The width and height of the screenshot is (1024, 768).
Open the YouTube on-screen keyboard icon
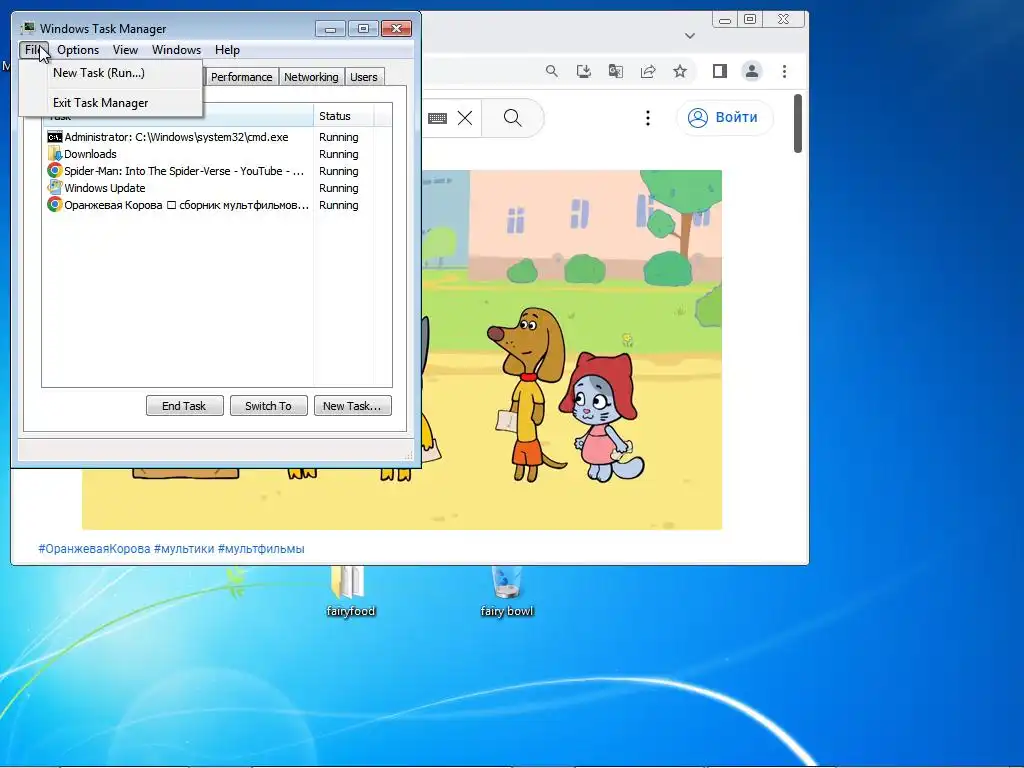coord(438,118)
